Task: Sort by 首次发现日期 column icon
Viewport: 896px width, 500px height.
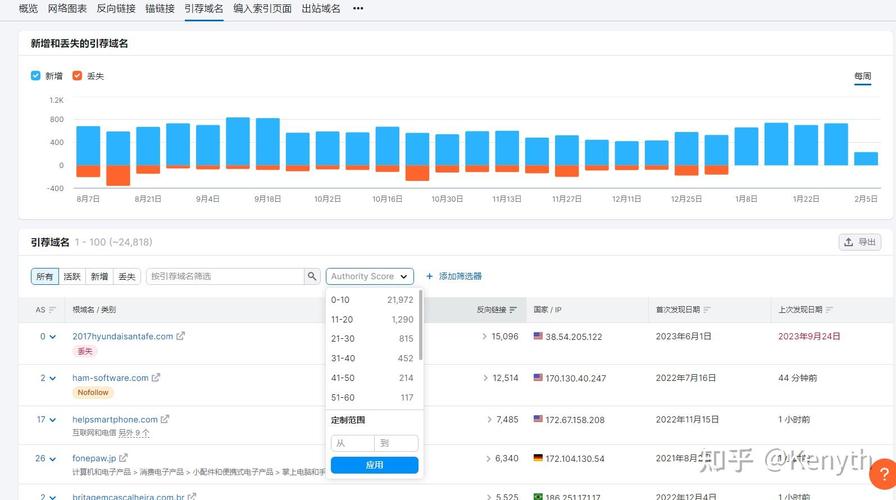Action: [707, 310]
